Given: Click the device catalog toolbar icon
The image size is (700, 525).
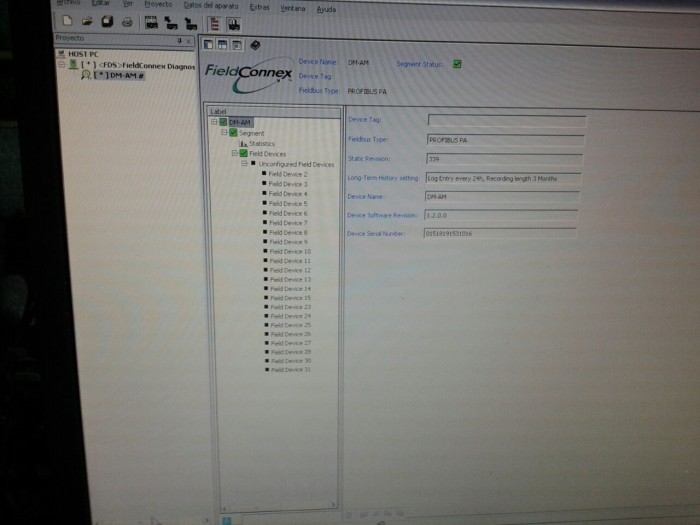Looking at the screenshot, I should click(x=151, y=22).
